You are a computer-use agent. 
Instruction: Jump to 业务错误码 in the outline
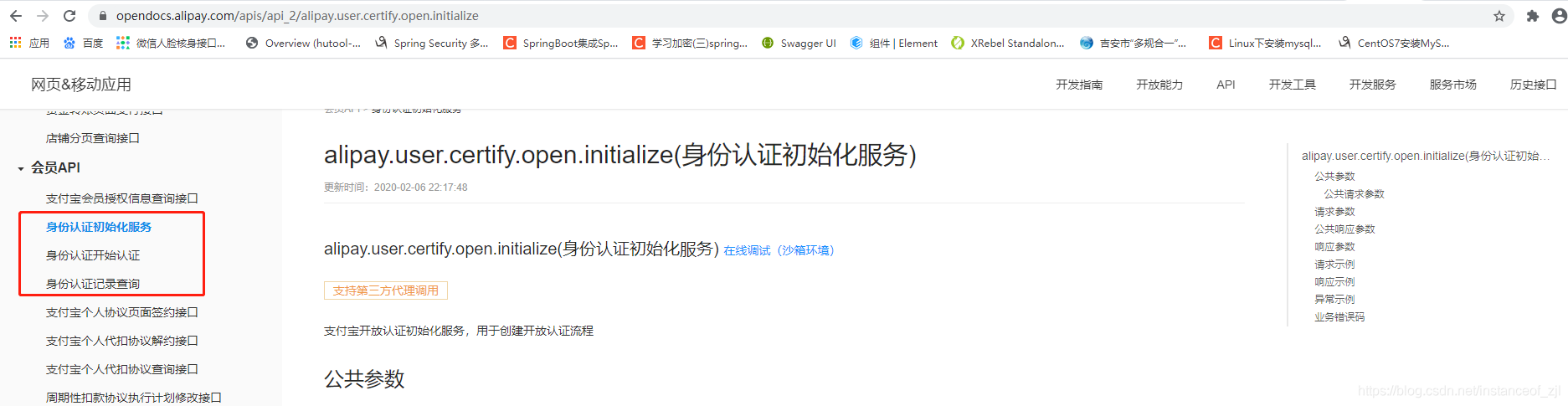(x=1339, y=317)
